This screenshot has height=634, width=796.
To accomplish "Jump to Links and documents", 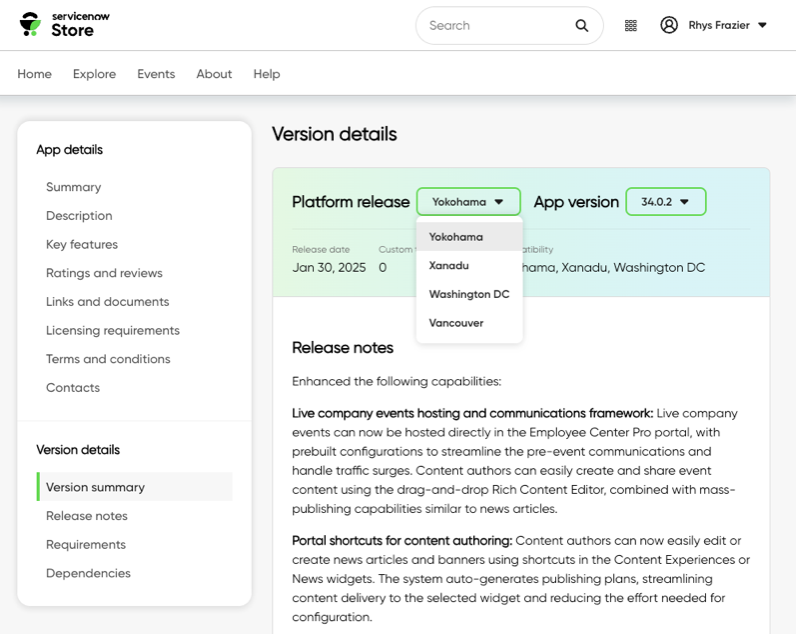I will click(108, 302).
